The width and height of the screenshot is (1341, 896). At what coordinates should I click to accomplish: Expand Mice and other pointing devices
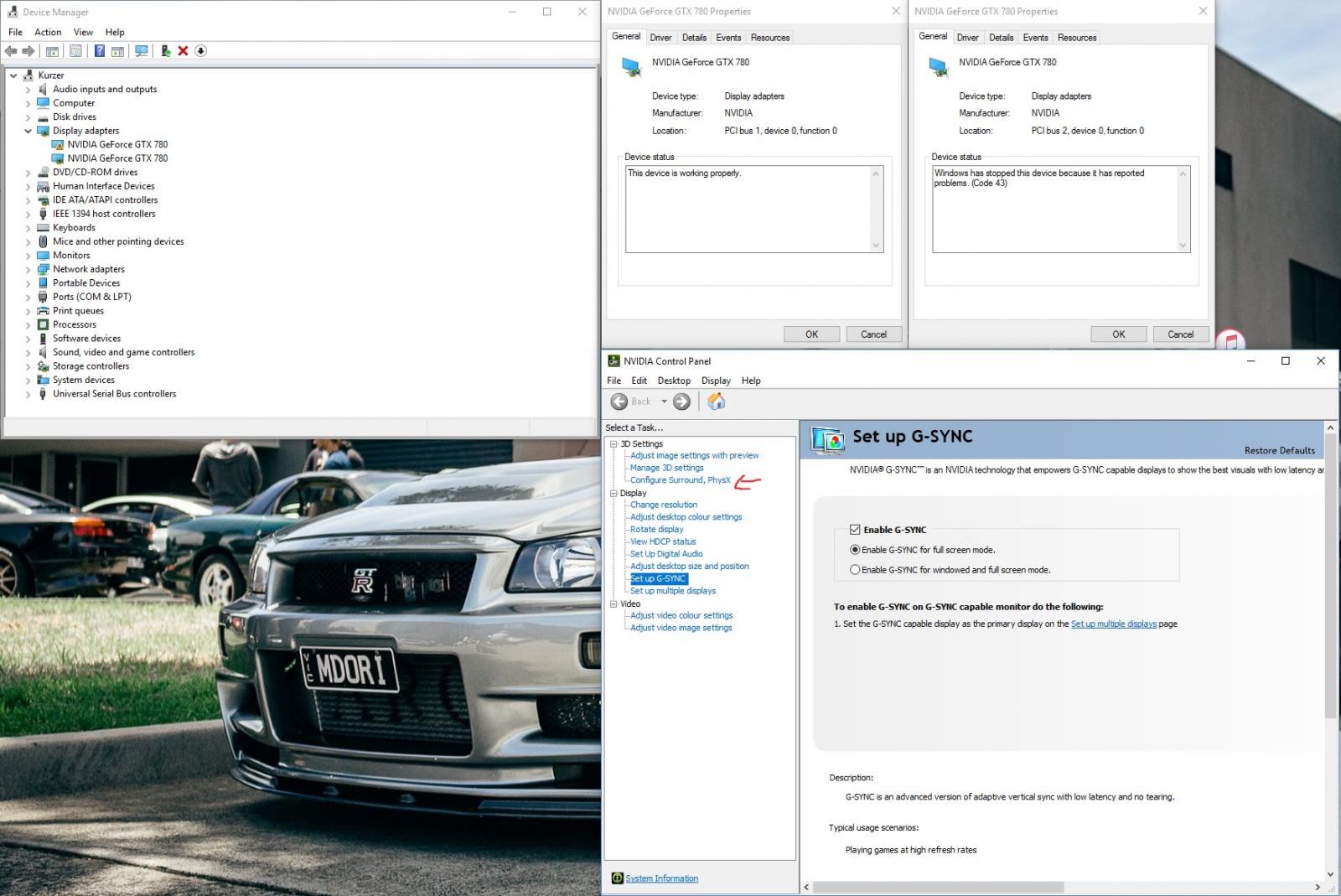[28, 241]
